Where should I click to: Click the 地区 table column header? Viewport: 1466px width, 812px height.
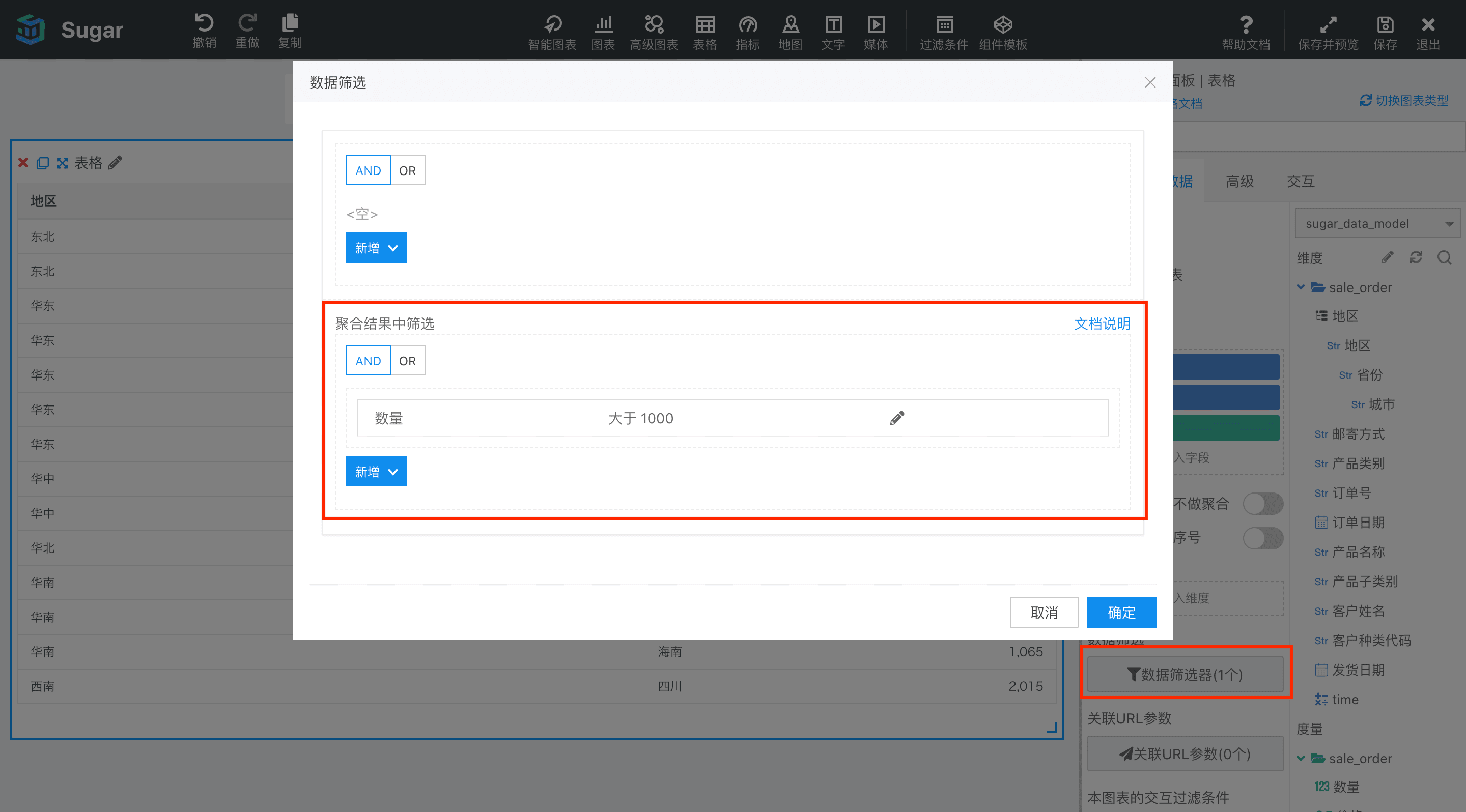tap(43, 201)
